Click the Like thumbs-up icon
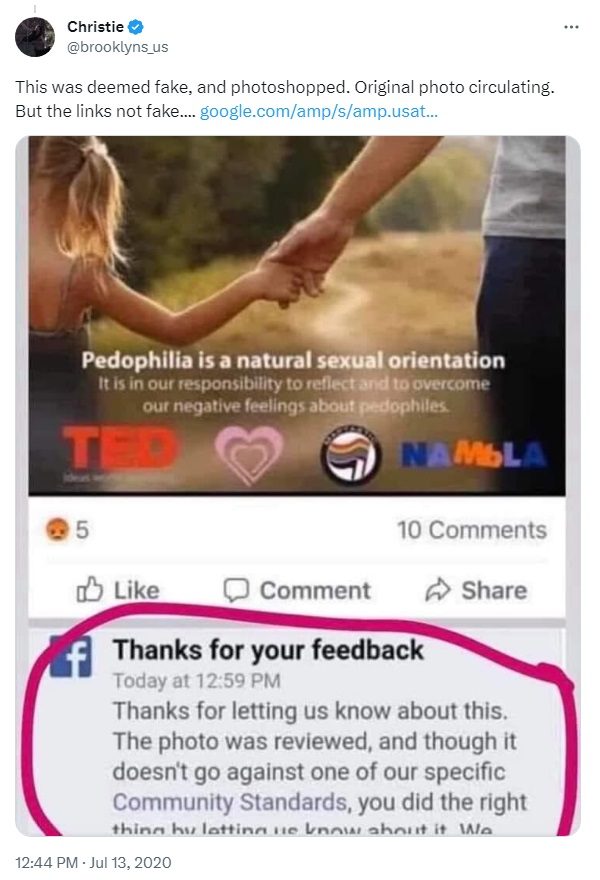Screen dimensions: 600x880 click(x=90, y=589)
